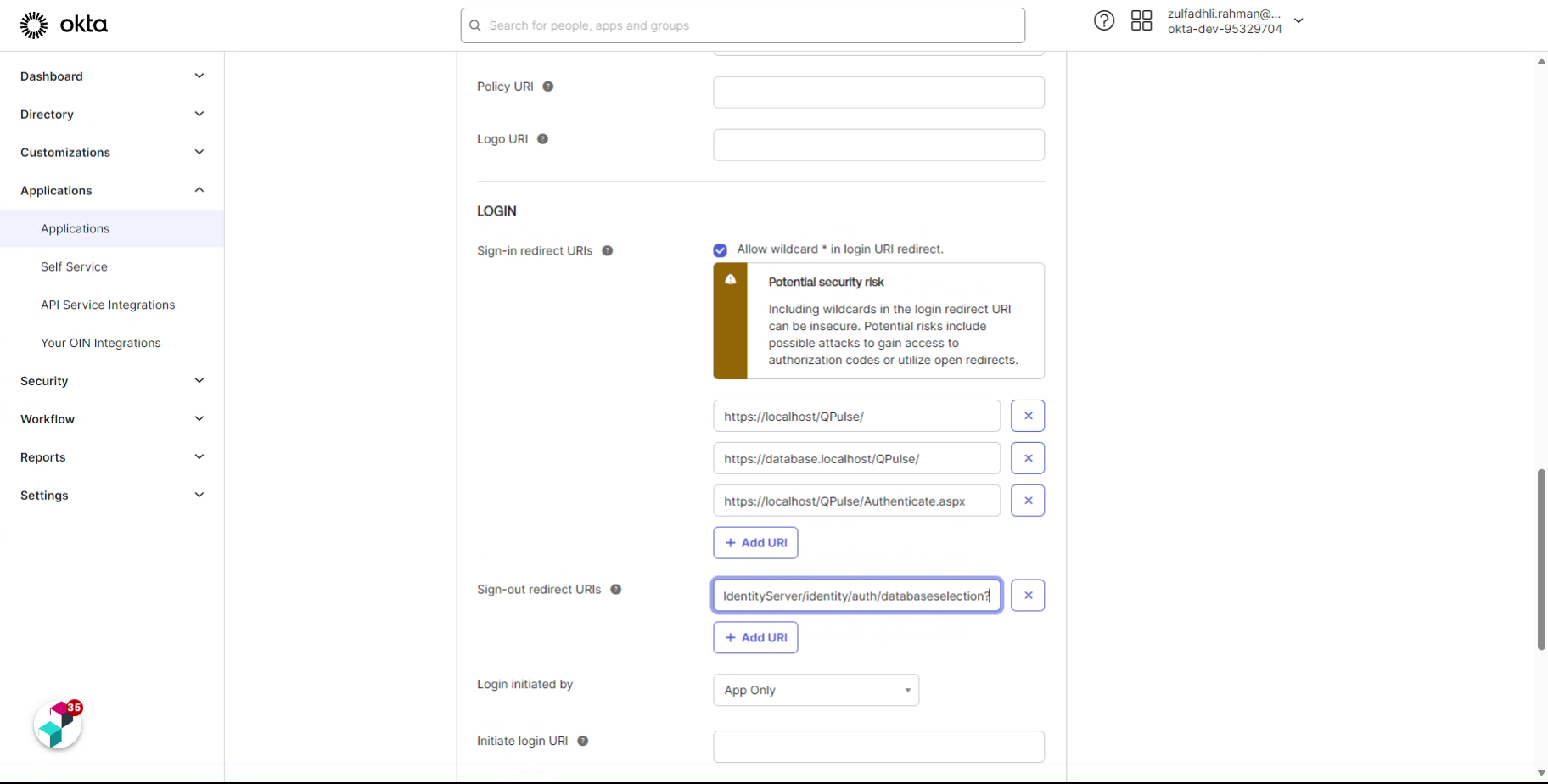Click the okta-dev-95329704 org name
1548x784 pixels.
[1225, 29]
